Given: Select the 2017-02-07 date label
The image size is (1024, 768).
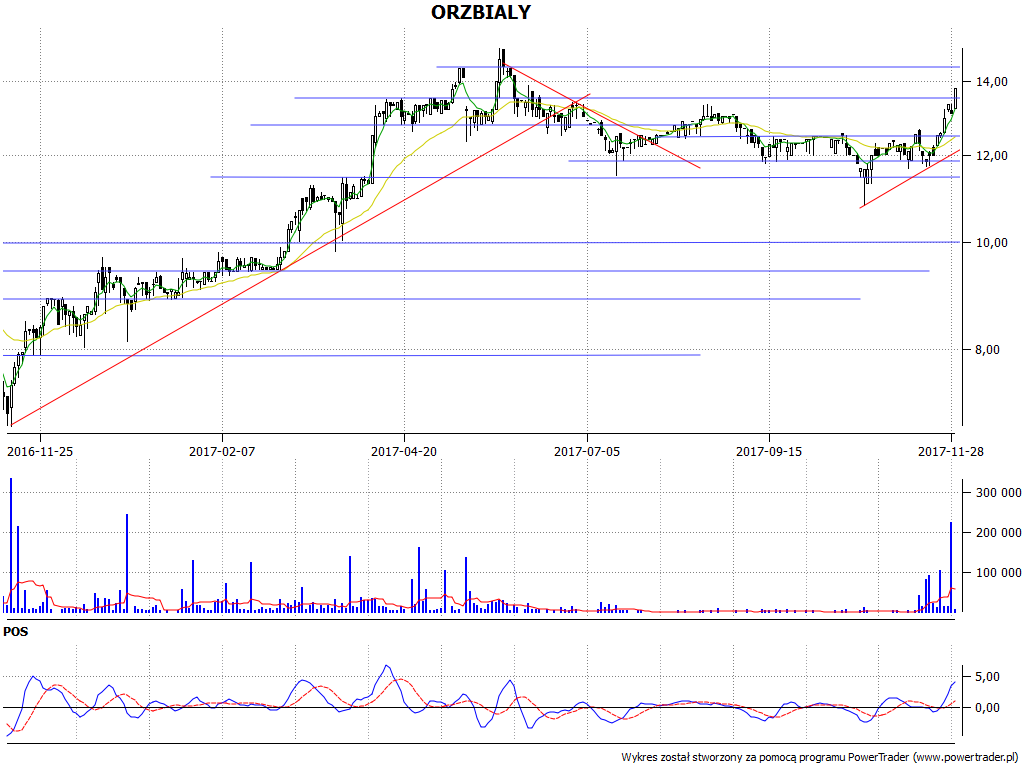Looking at the screenshot, I should [x=222, y=451].
